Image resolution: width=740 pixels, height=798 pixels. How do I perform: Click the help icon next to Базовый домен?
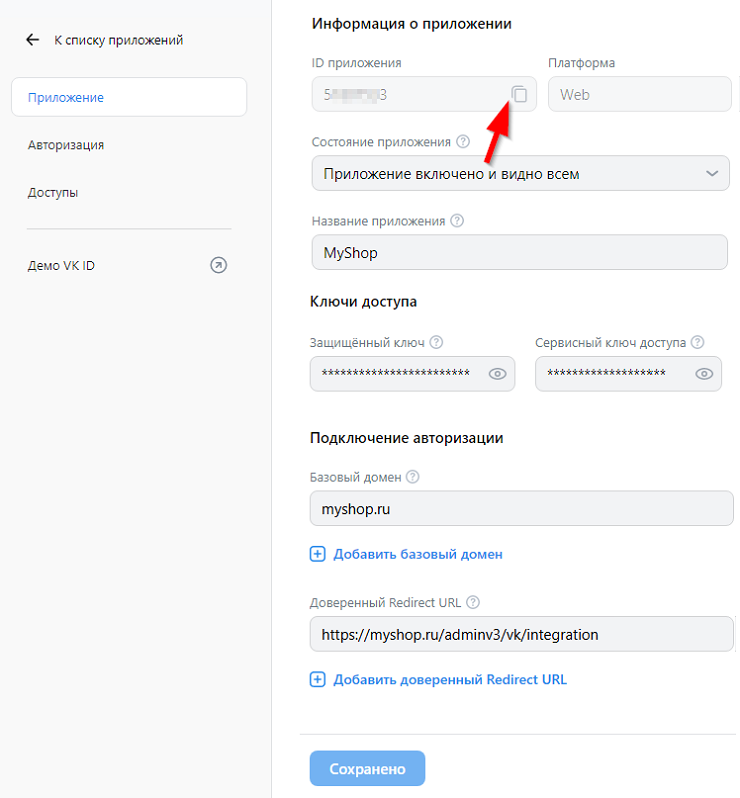click(x=412, y=477)
